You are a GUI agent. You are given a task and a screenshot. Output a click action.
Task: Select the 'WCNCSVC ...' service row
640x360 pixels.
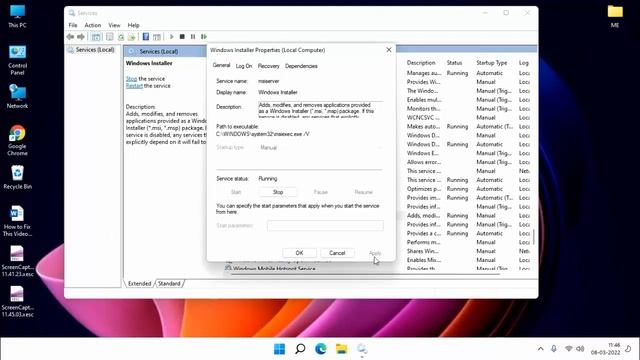point(468,118)
